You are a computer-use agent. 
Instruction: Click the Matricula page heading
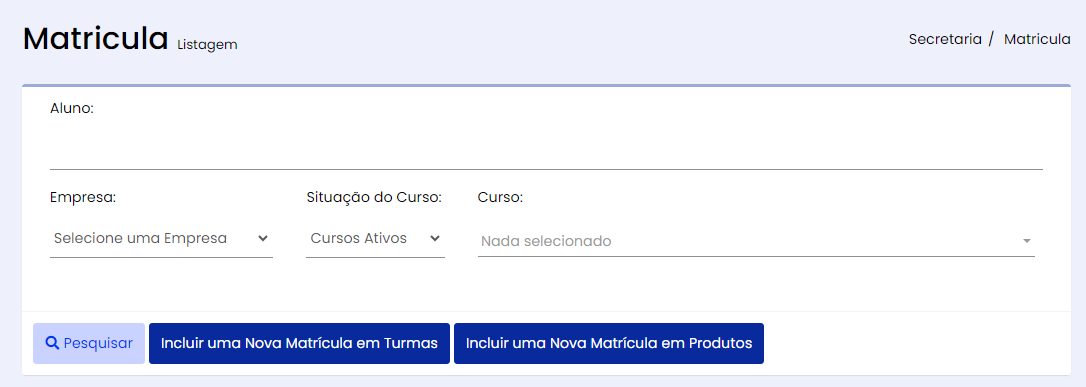coord(96,39)
